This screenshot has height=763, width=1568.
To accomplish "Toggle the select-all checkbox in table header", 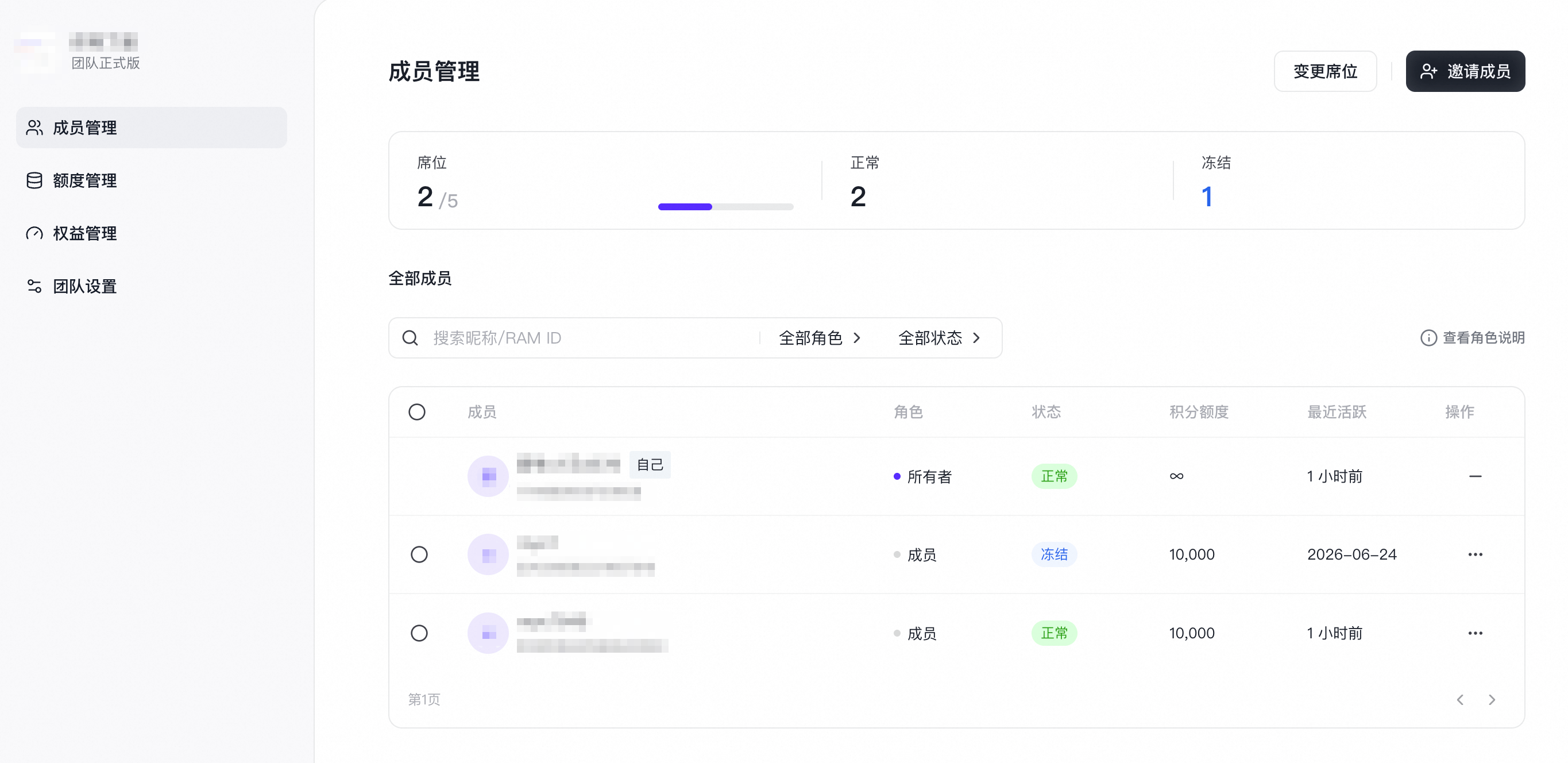I will click(417, 413).
